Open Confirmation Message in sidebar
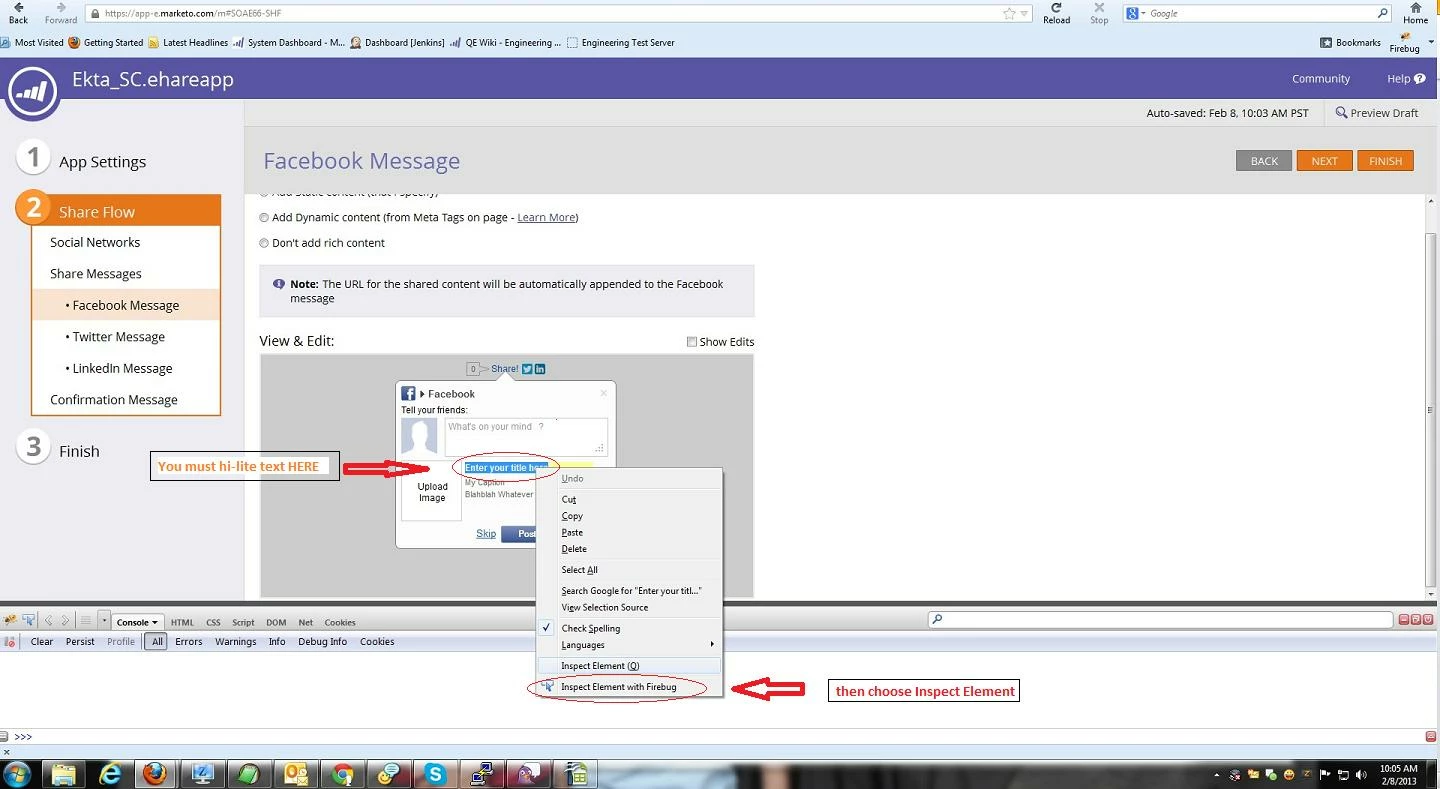The width and height of the screenshot is (1440, 789). [114, 400]
